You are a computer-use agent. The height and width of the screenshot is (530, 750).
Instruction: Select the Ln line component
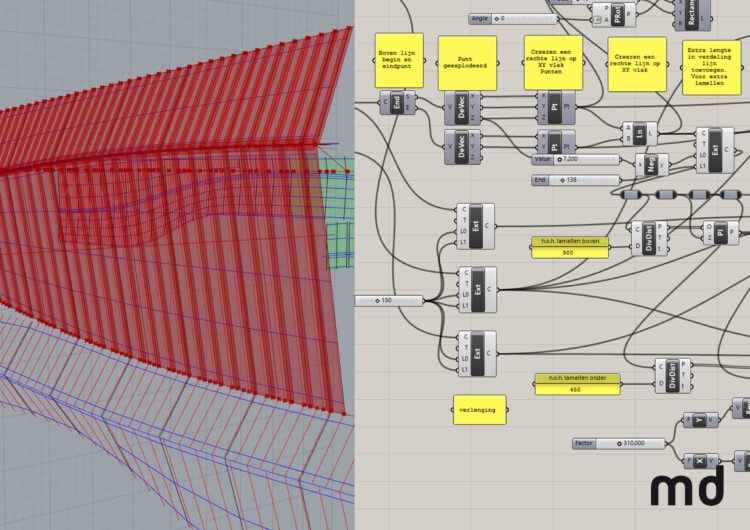click(640, 132)
